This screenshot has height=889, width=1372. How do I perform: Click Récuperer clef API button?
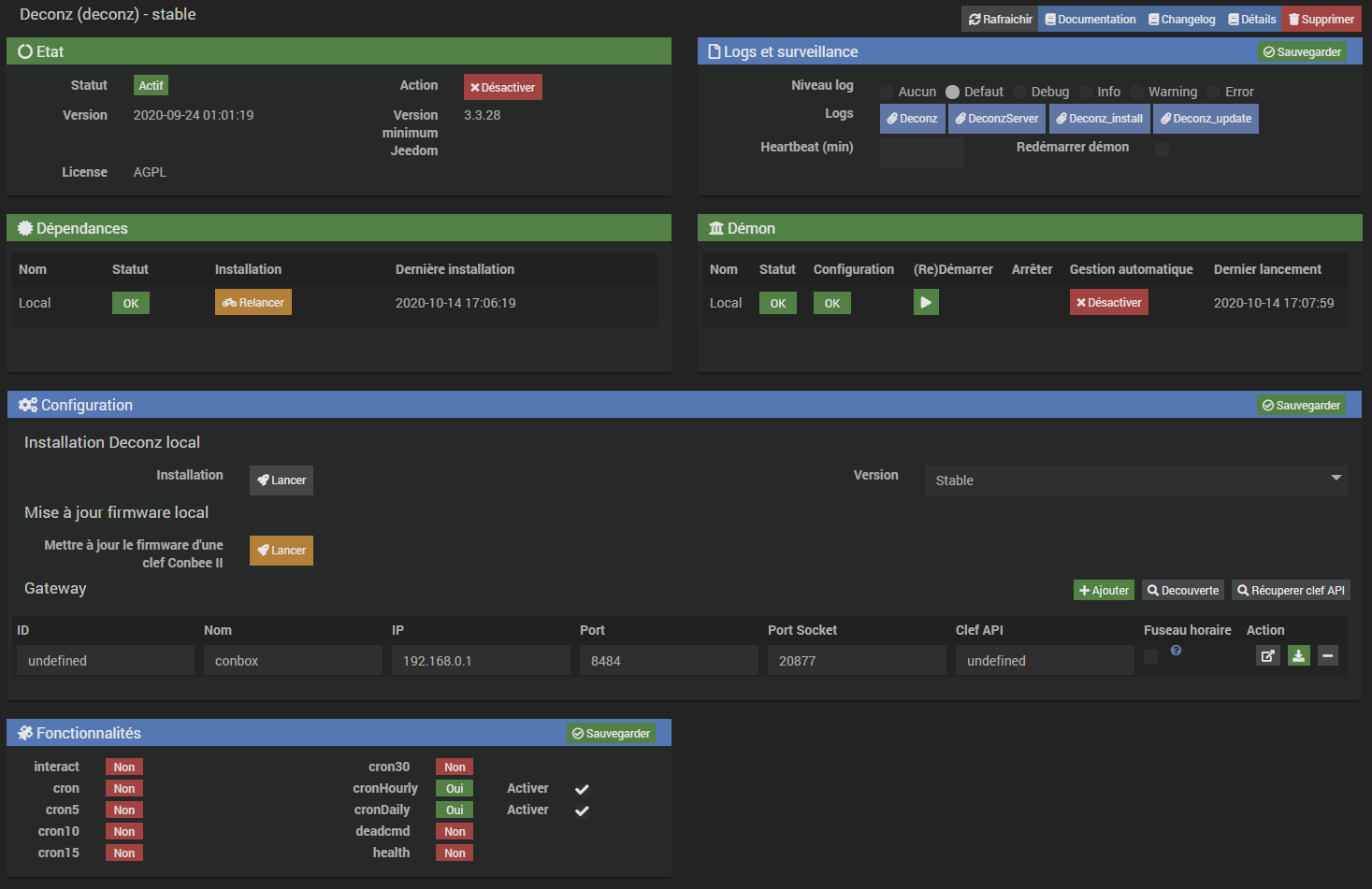(1291, 591)
